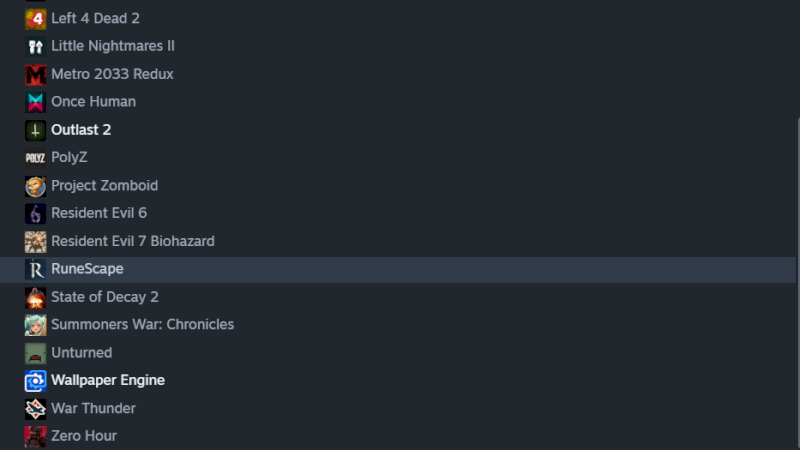Click the Metro 2033 Redux icon

point(35,74)
